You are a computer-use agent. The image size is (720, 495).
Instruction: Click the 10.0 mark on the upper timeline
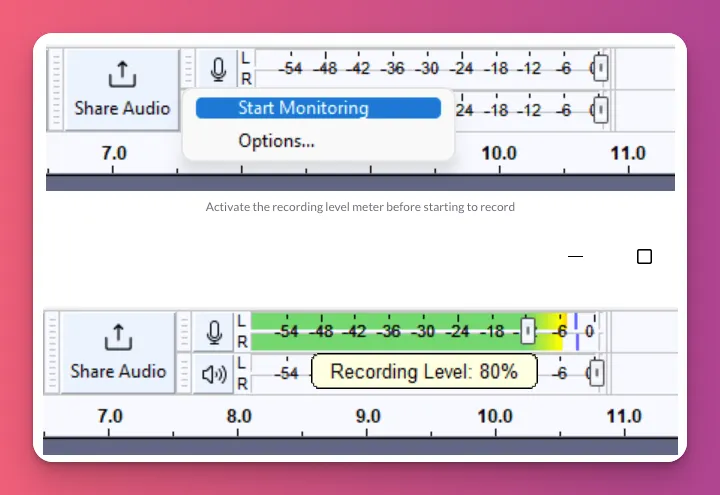[x=498, y=153]
